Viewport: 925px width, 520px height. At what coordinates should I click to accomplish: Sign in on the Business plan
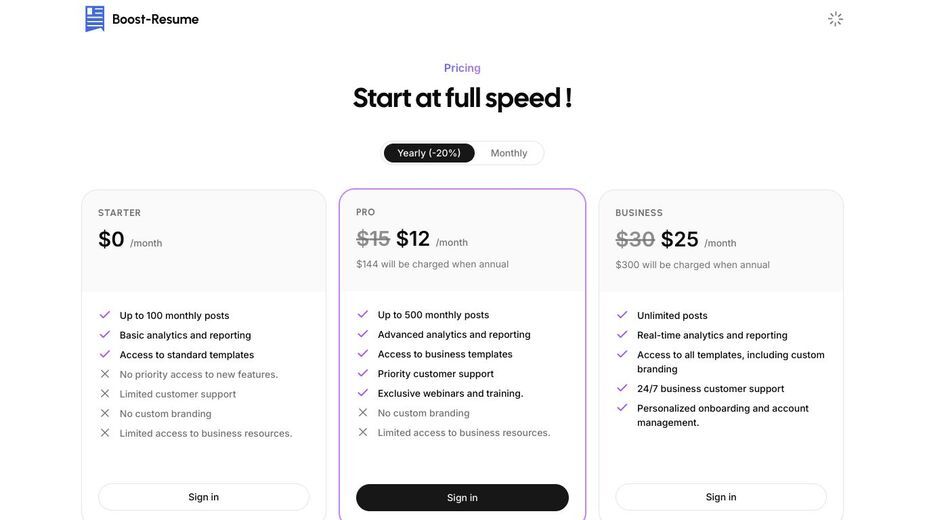pyautogui.click(x=721, y=497)
